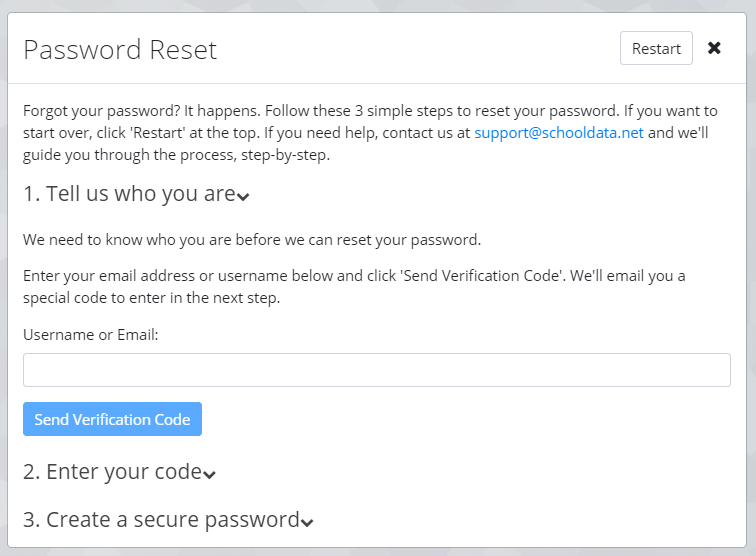Screen dimensions: 756x556
Task: Click 'We need to know who you are' sentence
Action: [x=252, y=240]
